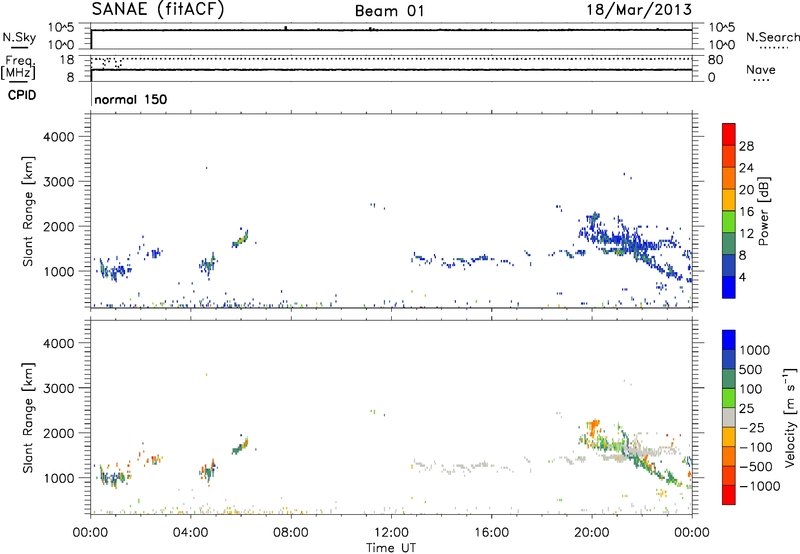Pick the bright blue bottom power colorbar segment

point(729,287)
